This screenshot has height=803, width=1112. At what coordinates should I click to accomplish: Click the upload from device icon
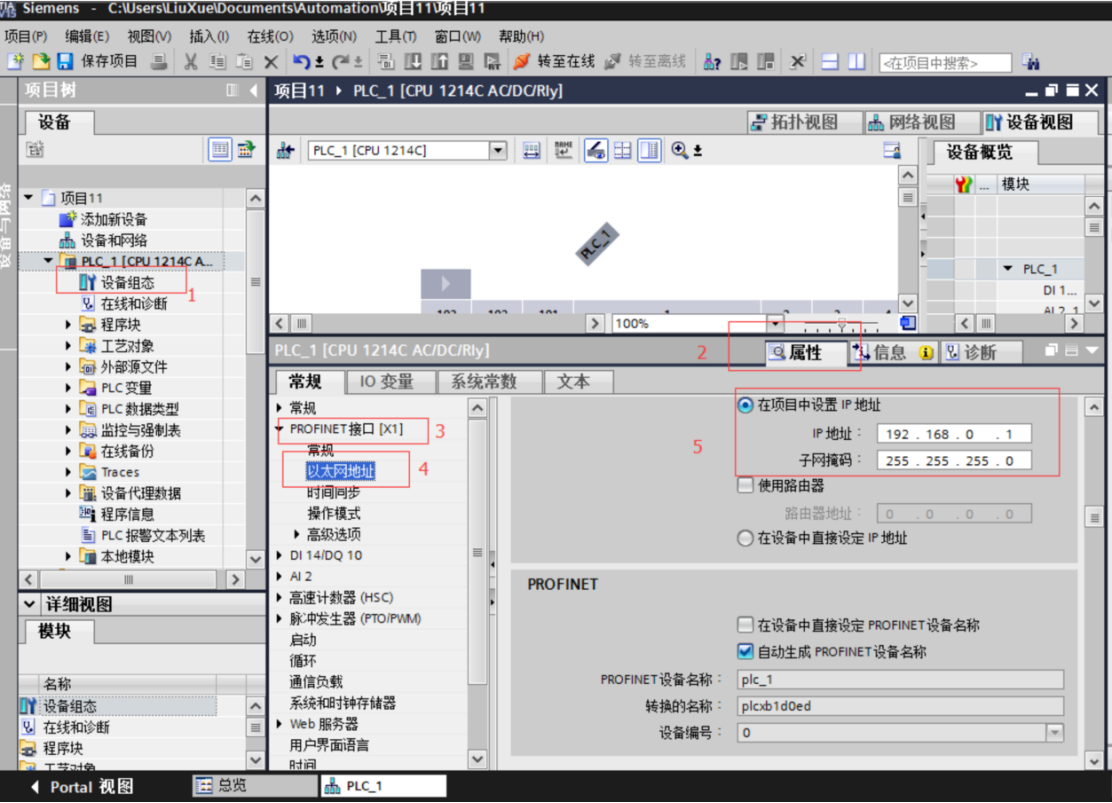pos(440,62)
